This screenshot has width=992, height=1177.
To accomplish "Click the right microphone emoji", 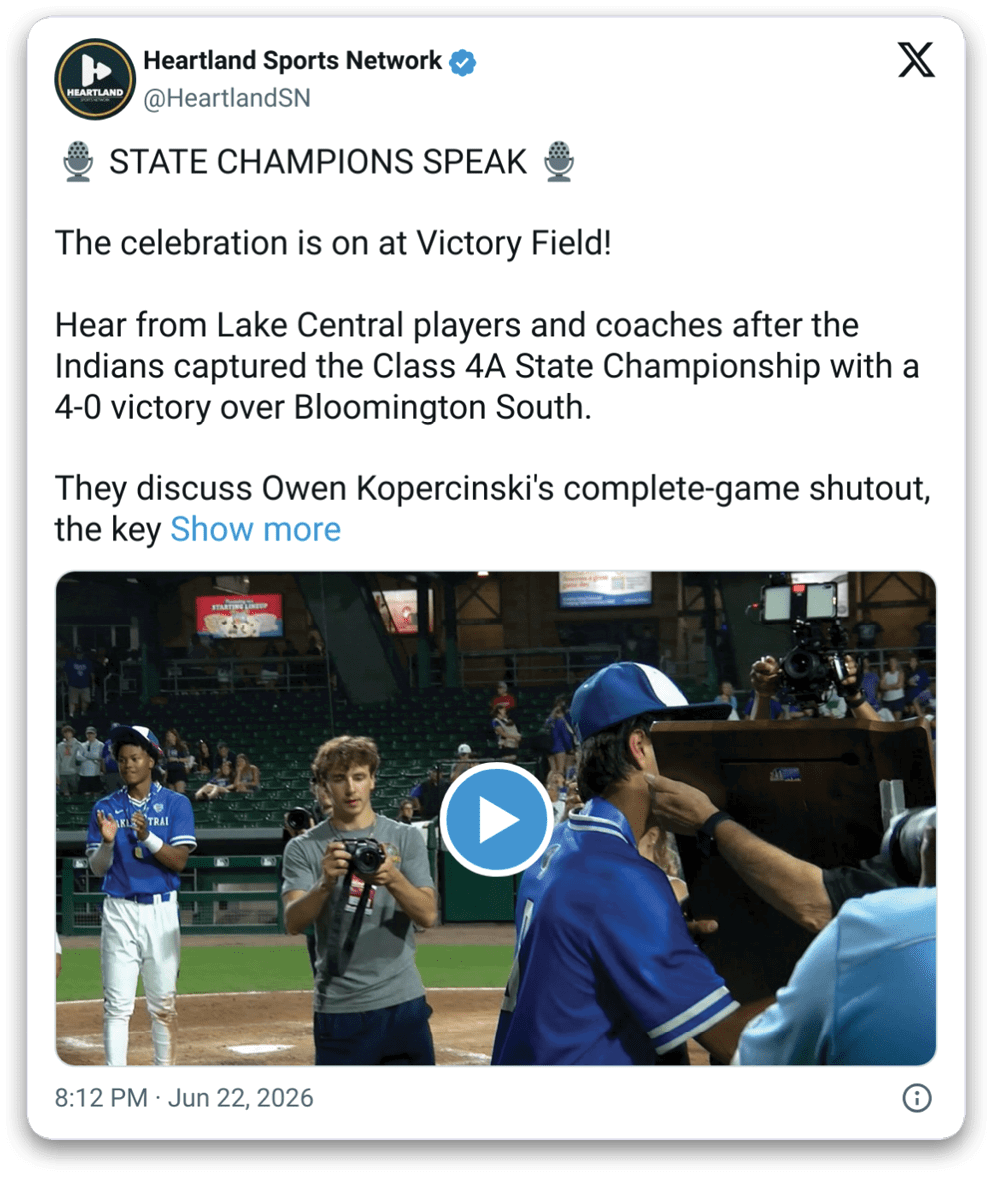I will pos(559,161).
